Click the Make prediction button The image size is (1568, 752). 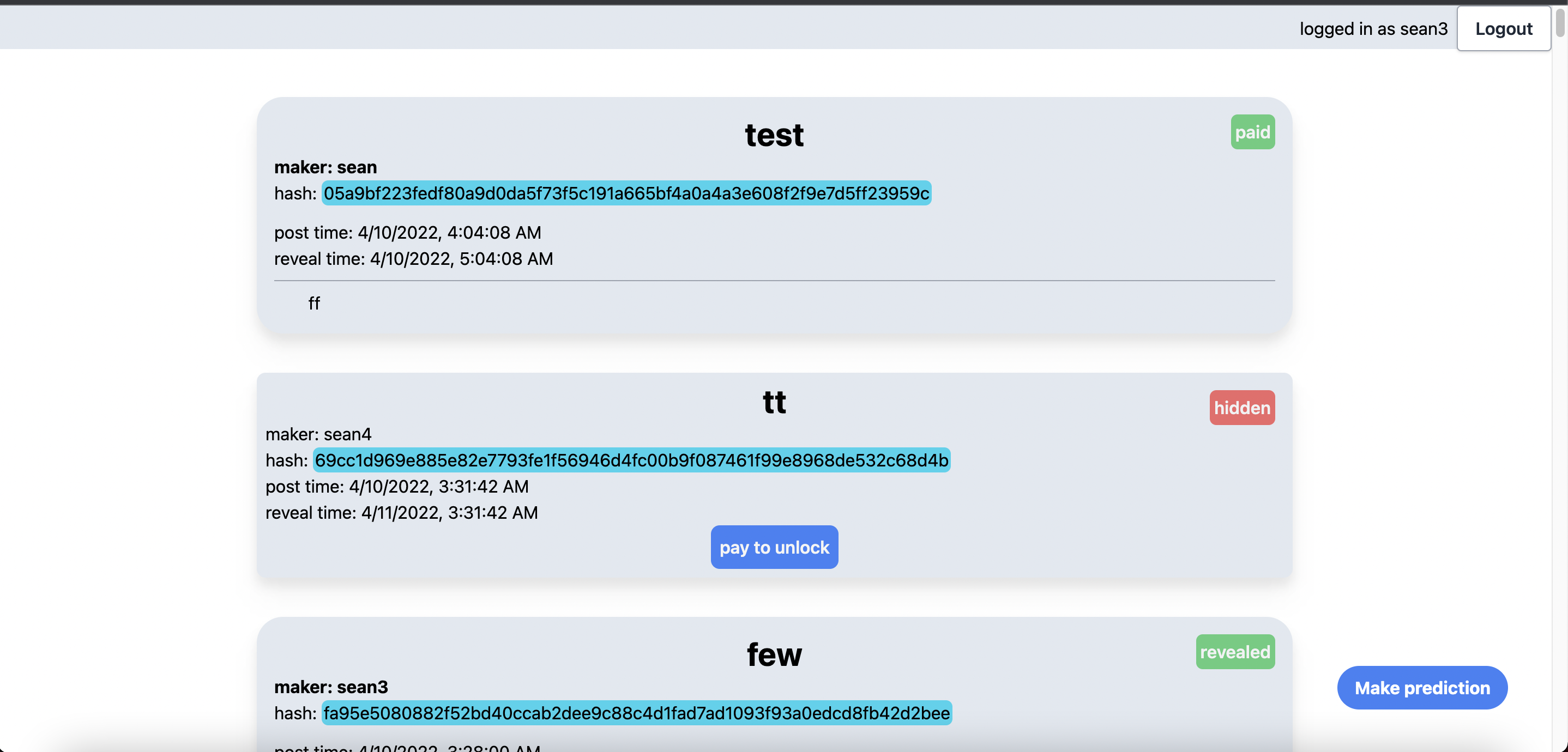[x=1421, y=688]
